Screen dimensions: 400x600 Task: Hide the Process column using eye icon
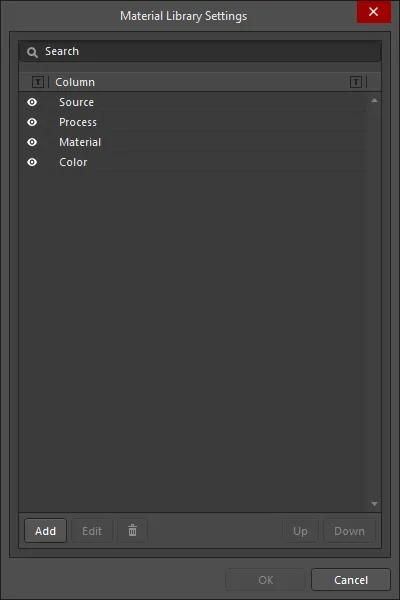click(32, 122)
